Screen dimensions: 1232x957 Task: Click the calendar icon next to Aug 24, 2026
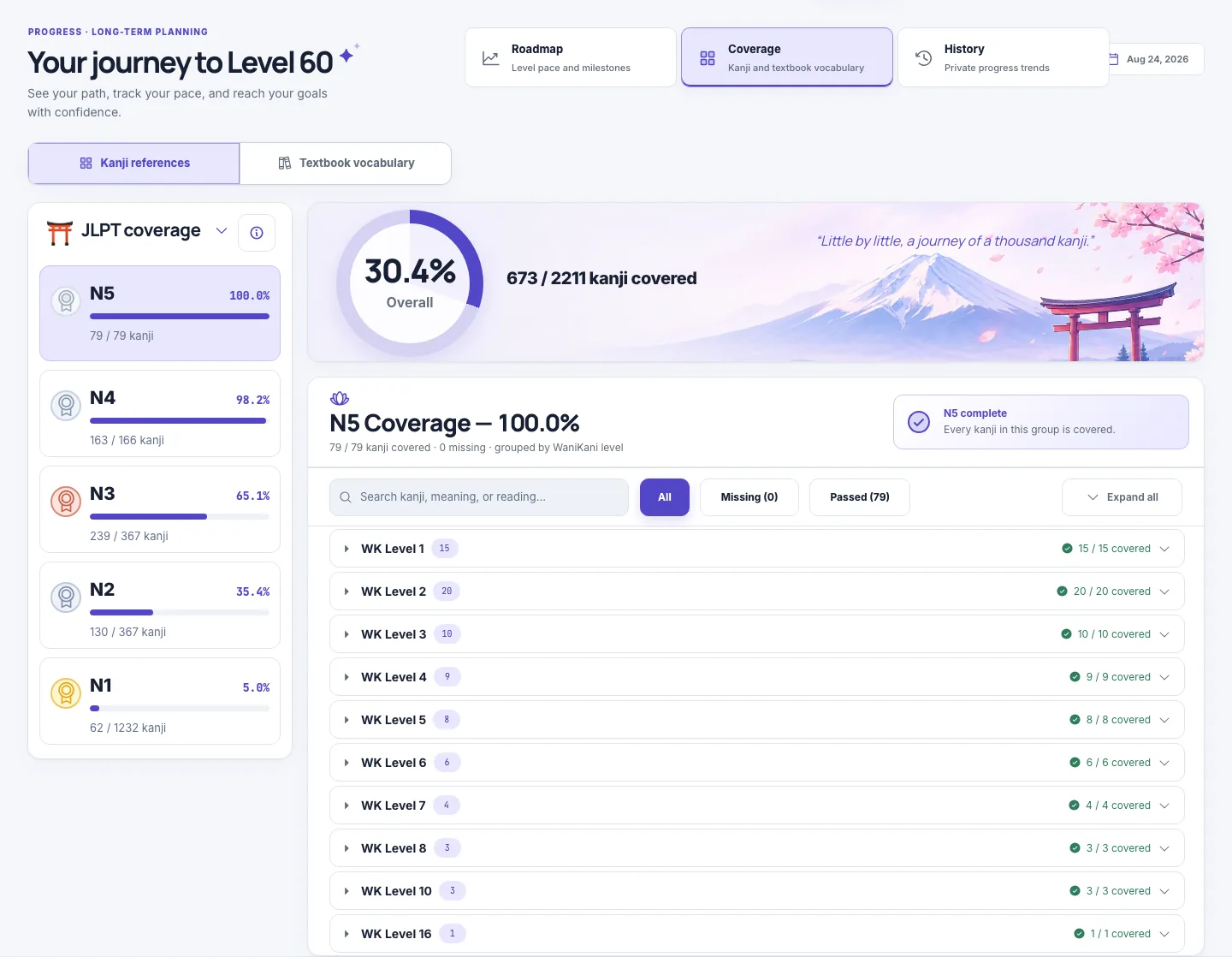click(x=1114, y=59)
